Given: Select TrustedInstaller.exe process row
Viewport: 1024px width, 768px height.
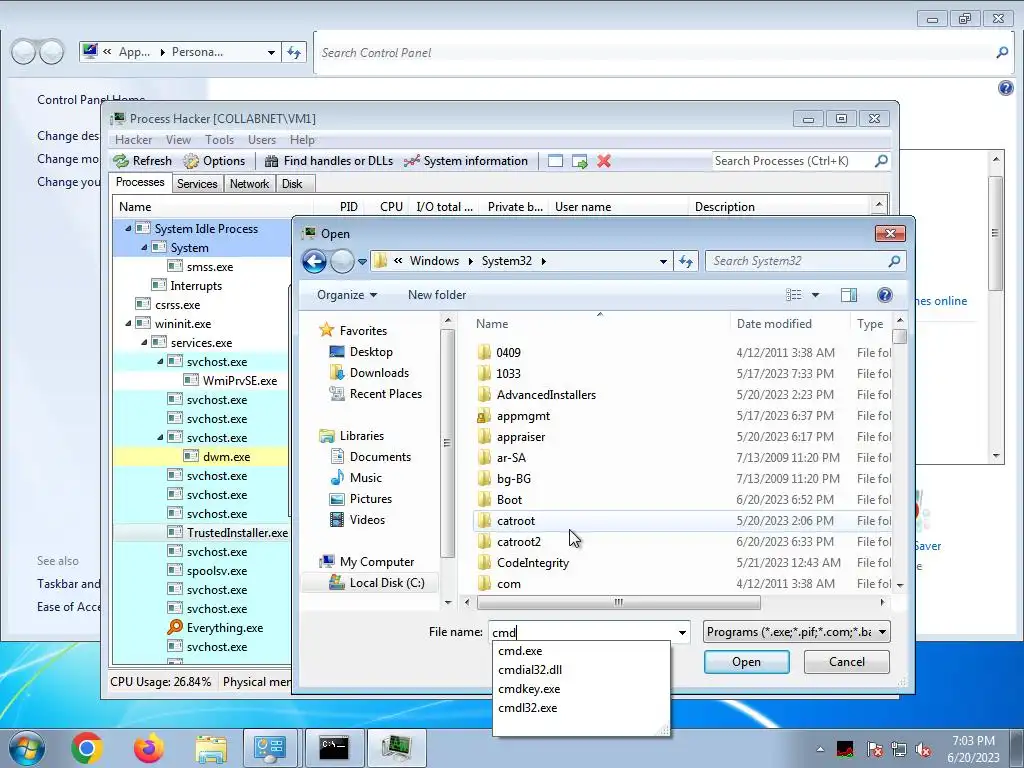Looking at the screenshot, I should [202, 533].
